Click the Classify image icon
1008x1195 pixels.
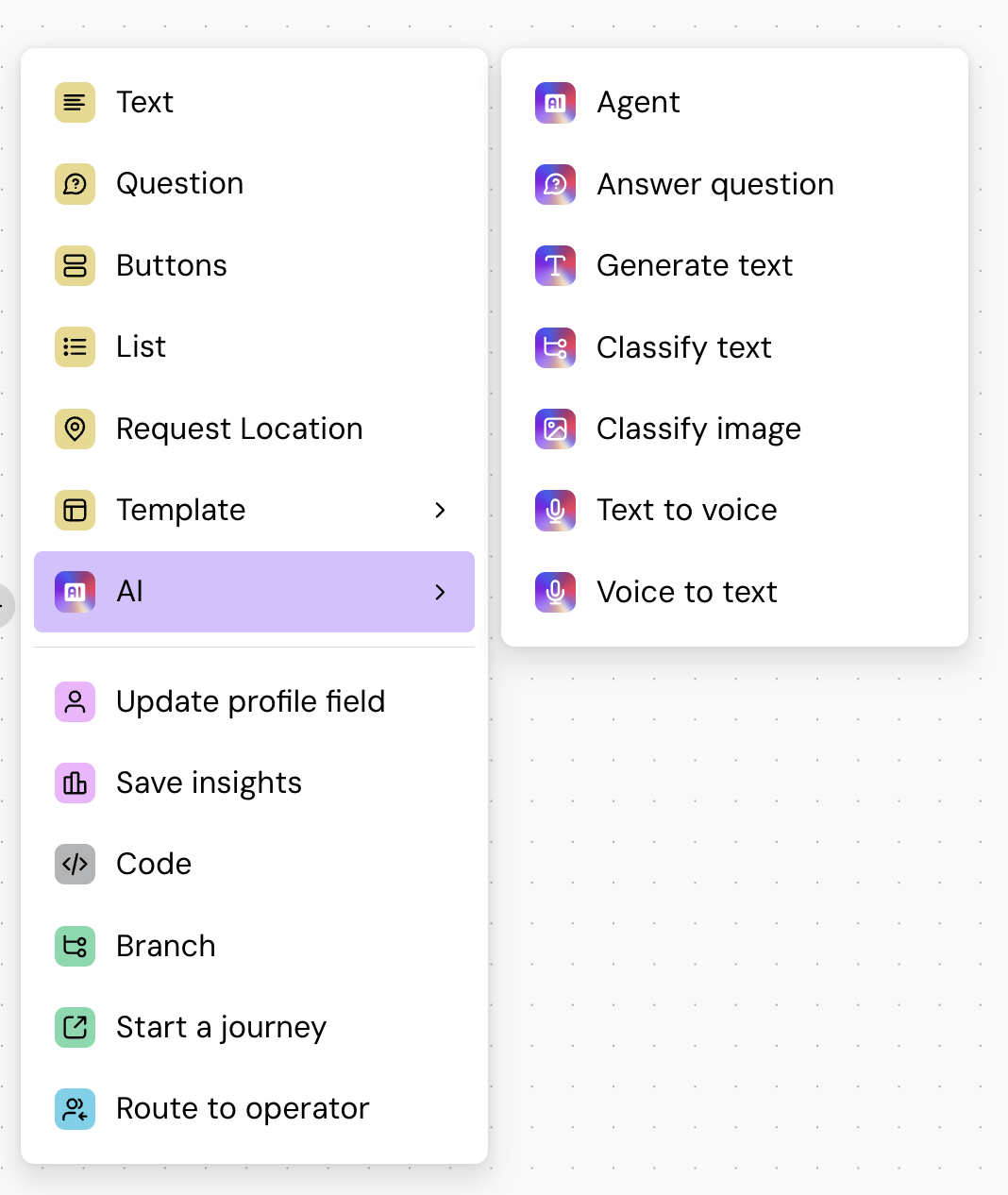(555, 429)
